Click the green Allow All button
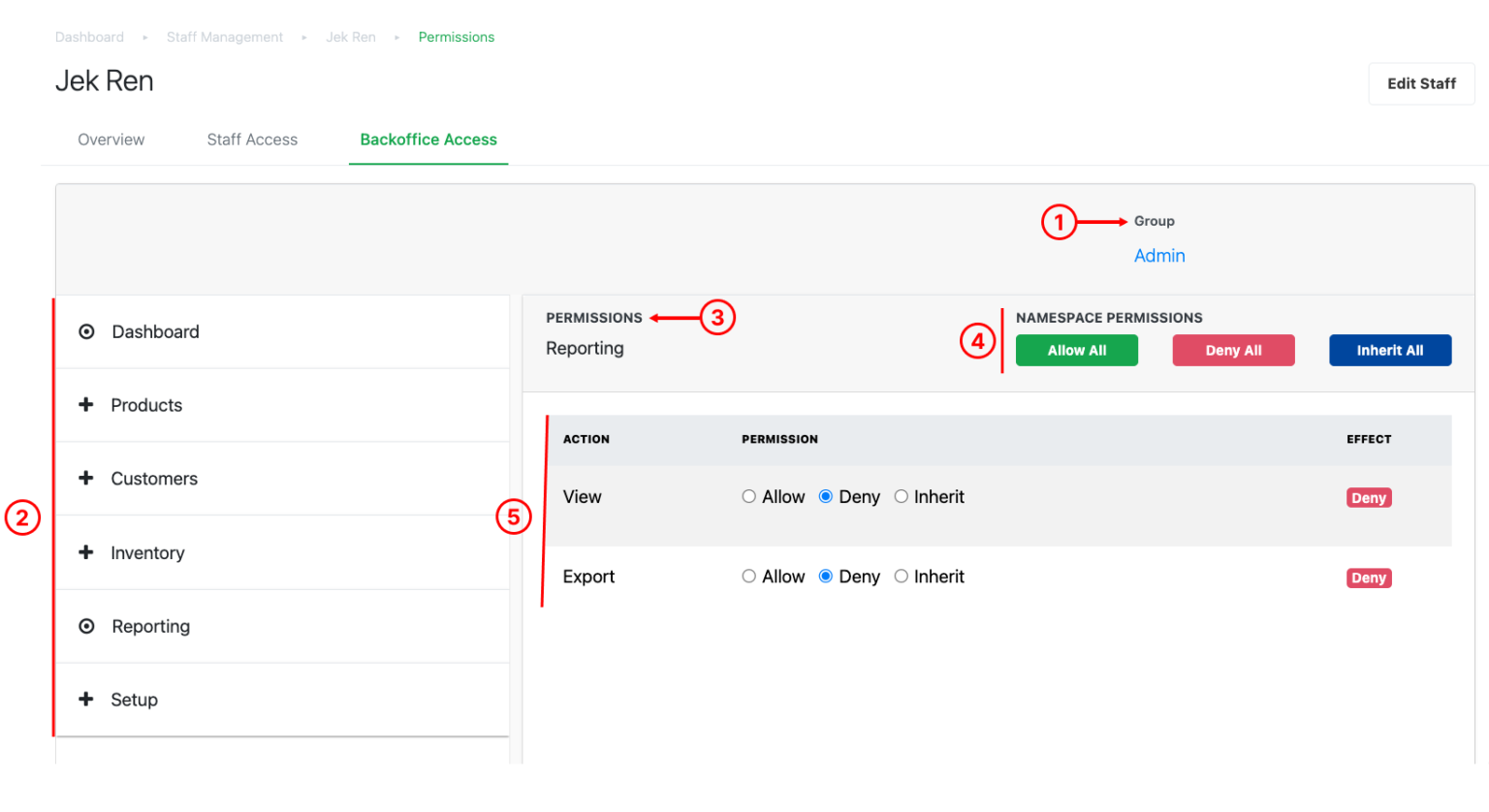 point(1077,351)
